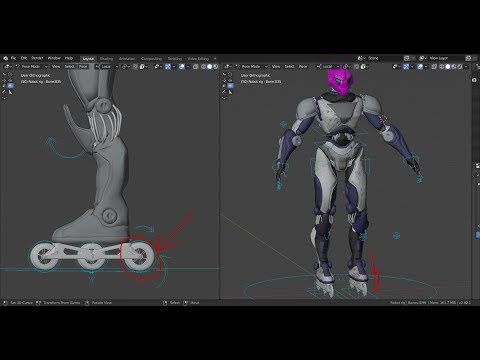480x360 pixels.
Task: Click 'User Orthographic' label in right viewport
Action: (x=255, y=75)
